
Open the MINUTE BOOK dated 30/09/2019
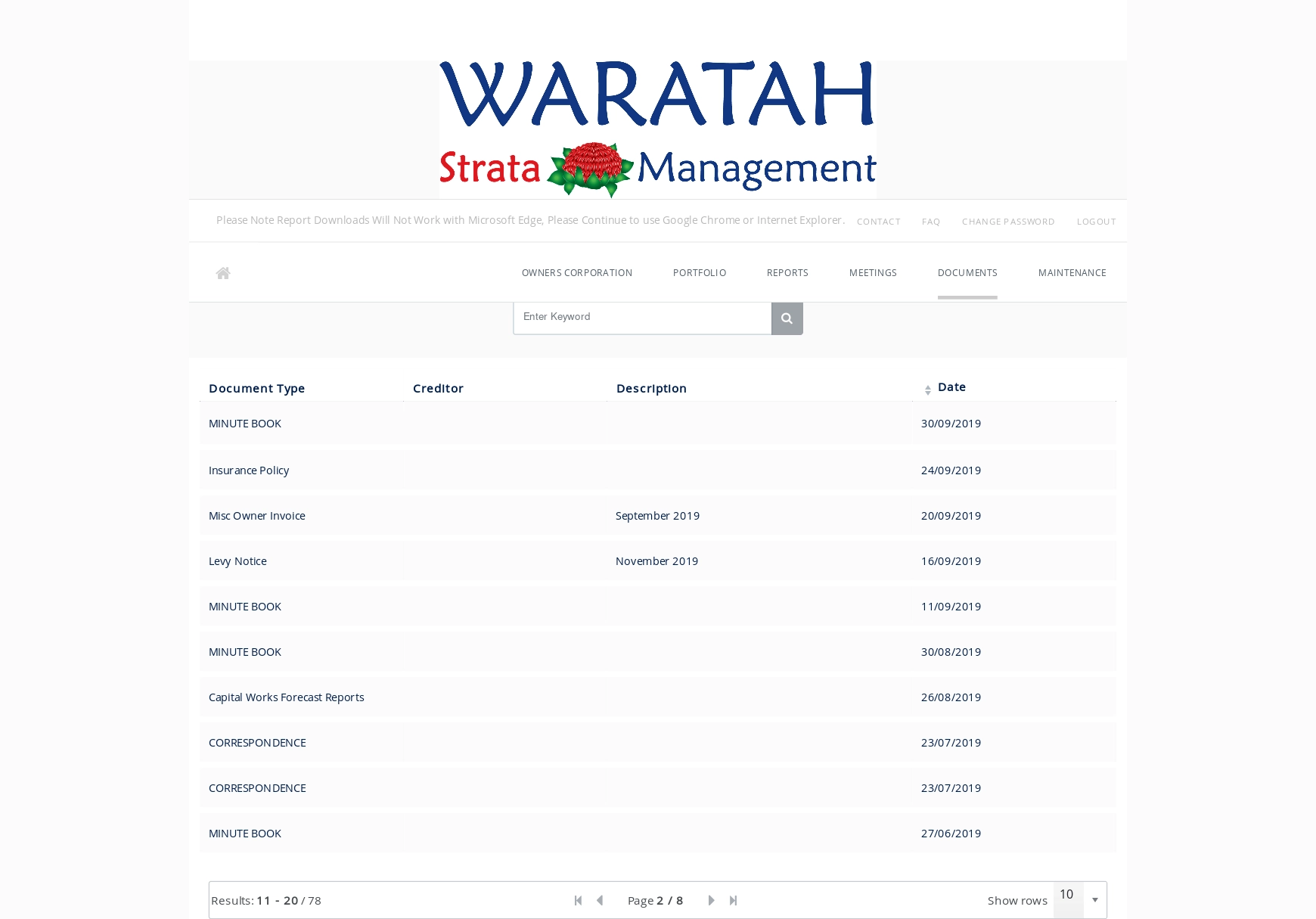(658, 424)
